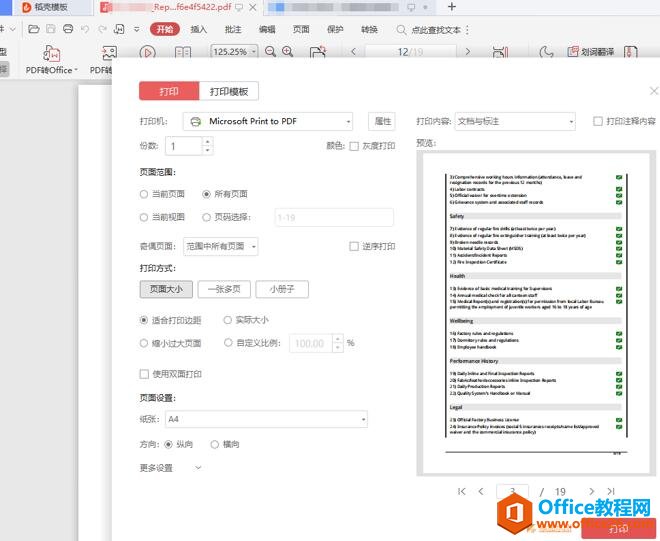Close the print dialog
Screen dimensions: 660x541
pyautogui.click(x=654, y=91)
